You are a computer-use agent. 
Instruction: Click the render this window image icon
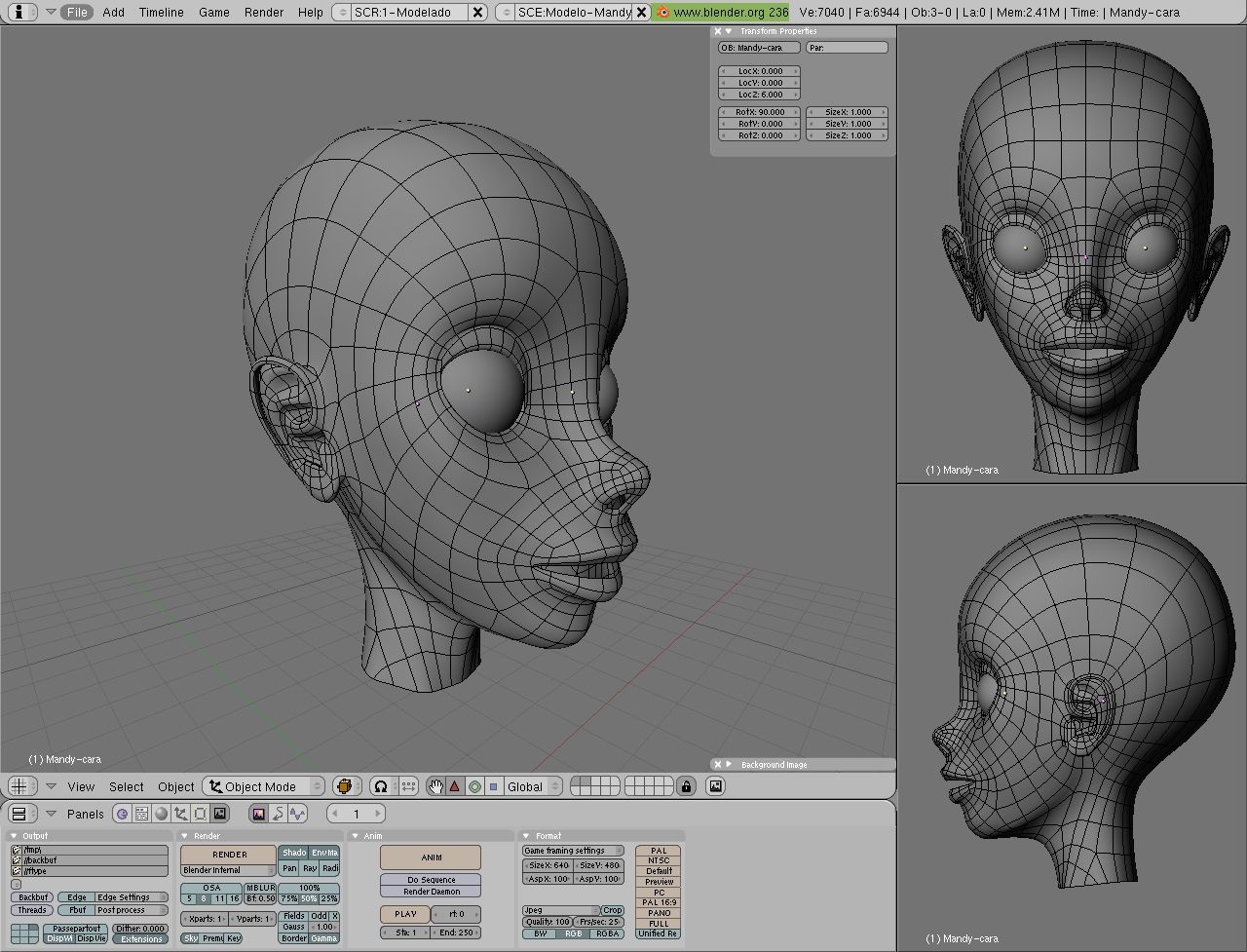[716, 786]
